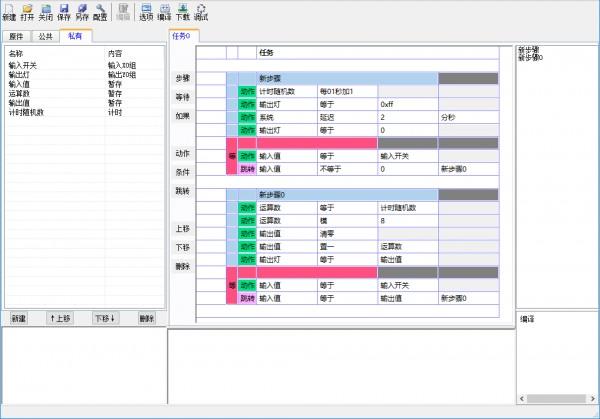Click 新步骤 in the right-side step list

[x=528, y=50]
